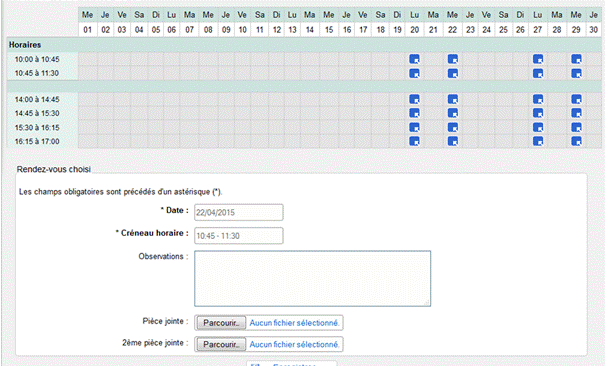Choose the 10:00 à 10:45 slot on Wednesday 22

pos(453,59)
